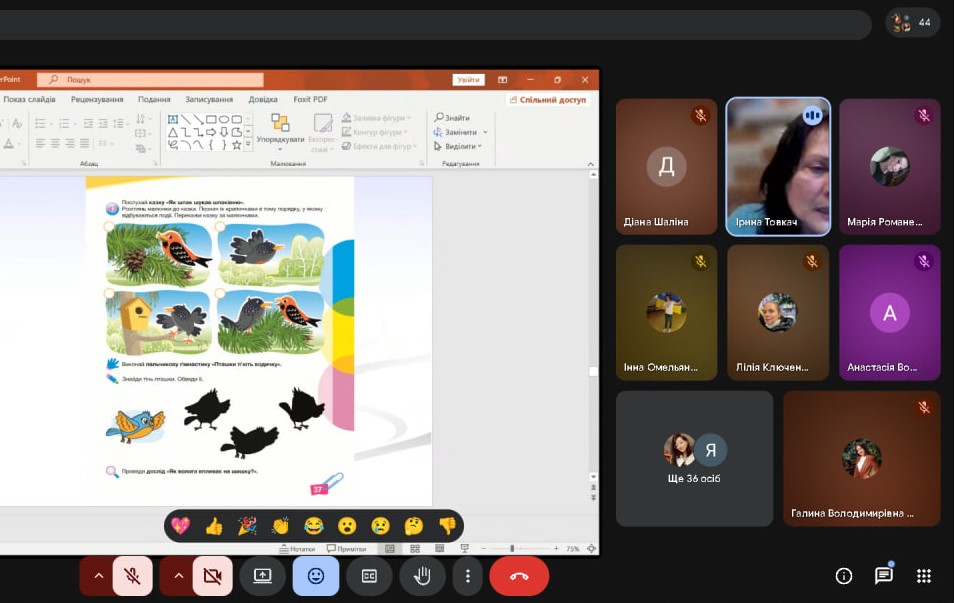Click the Ще 36 осіб participants tile
The width and height of the screenshot is (955, 603).
(694, 458)
